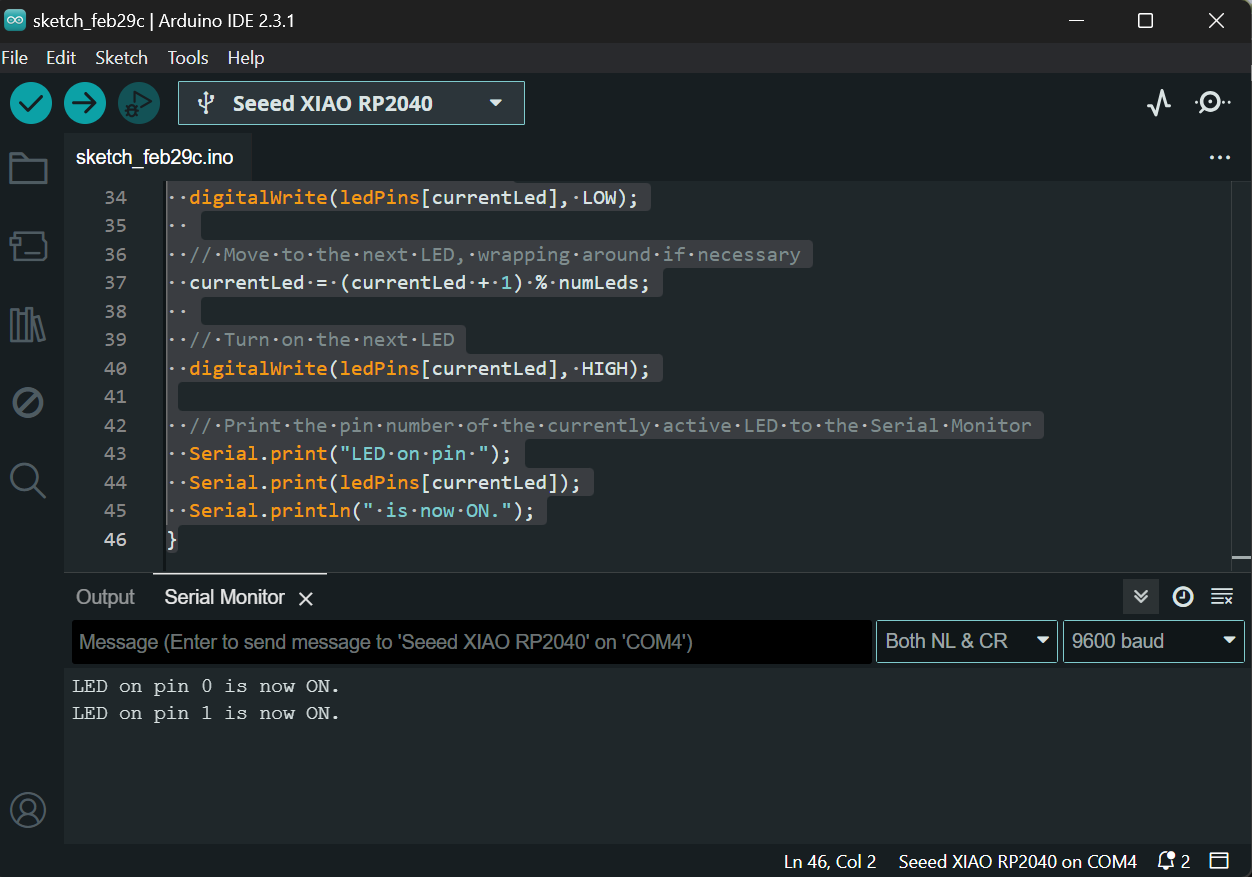Viewport: 1252px width, 877px height.
Task: Open the Boards Manager sidebar icon
Action: [28, 246]
